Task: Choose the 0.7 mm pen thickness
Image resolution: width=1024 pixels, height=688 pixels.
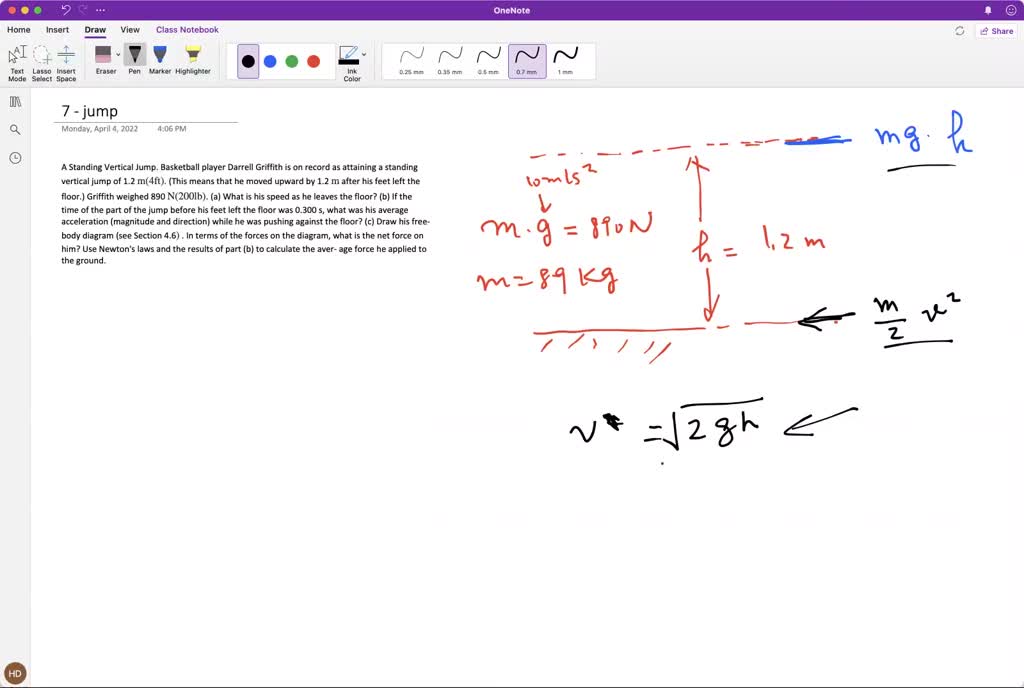Action: pyautogui.click(x=527, y=61)
